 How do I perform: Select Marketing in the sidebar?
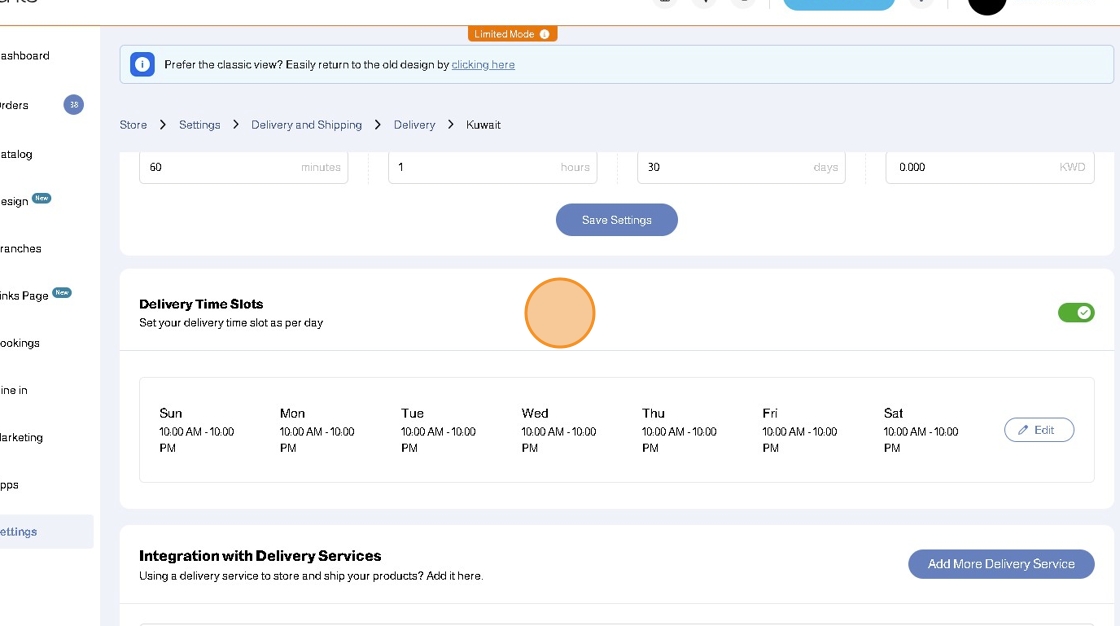(22, 438)
